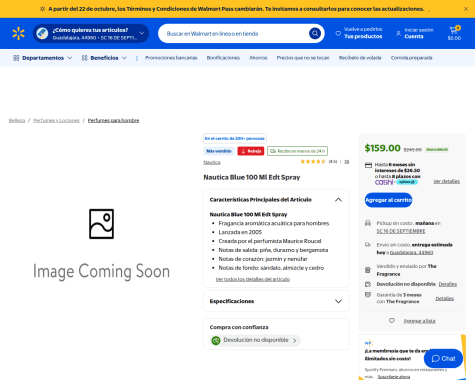The width and height of the screenshot is (475, 380).
Task: Click Ver detalles for financing
Action: (447, 181)
